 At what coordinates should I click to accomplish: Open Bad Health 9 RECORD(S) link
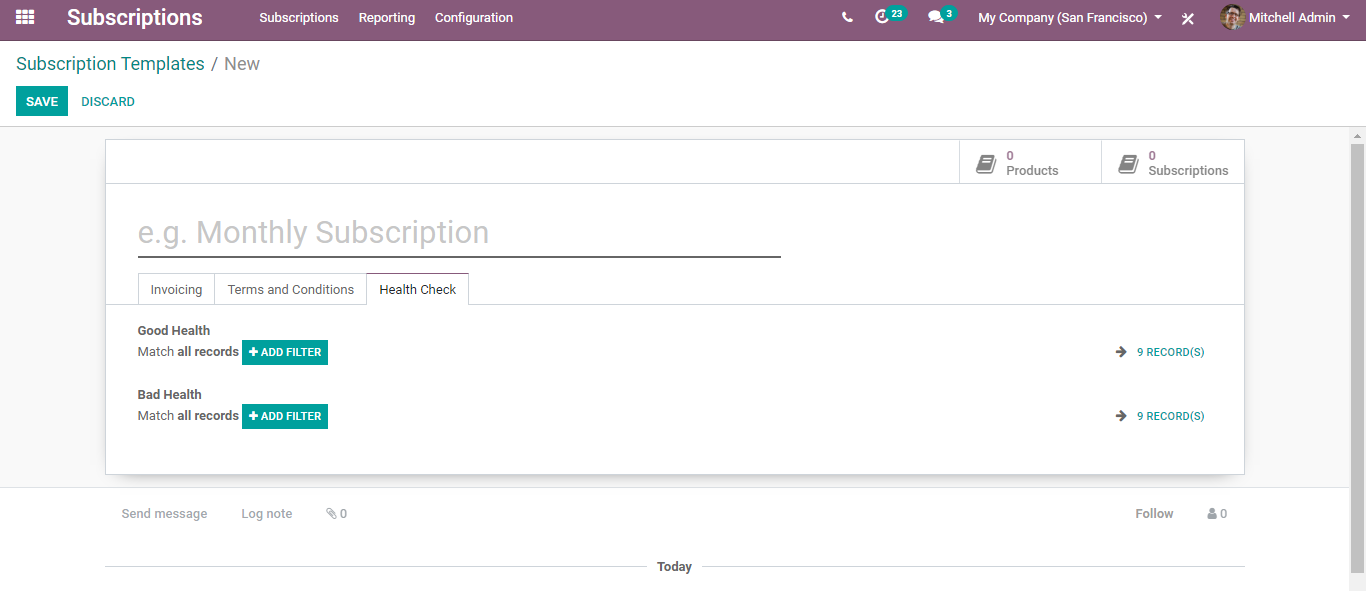coord(1170,416)
